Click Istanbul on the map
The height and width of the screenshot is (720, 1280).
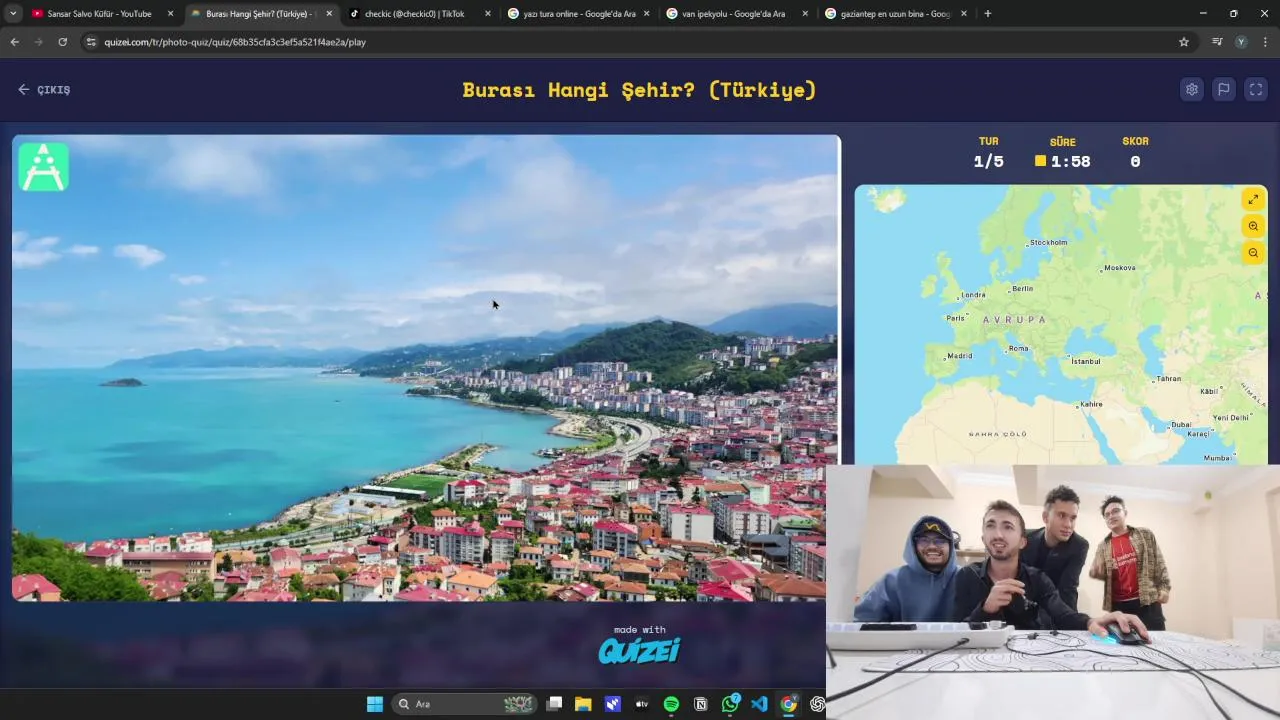coord(1083,360)
